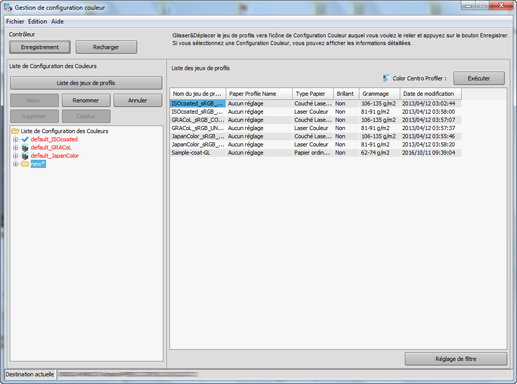The width and height of the screenshot is (517, 384).
Task: Select the new* configuration item
Action: pyautogui.click(x=38, y=164)
